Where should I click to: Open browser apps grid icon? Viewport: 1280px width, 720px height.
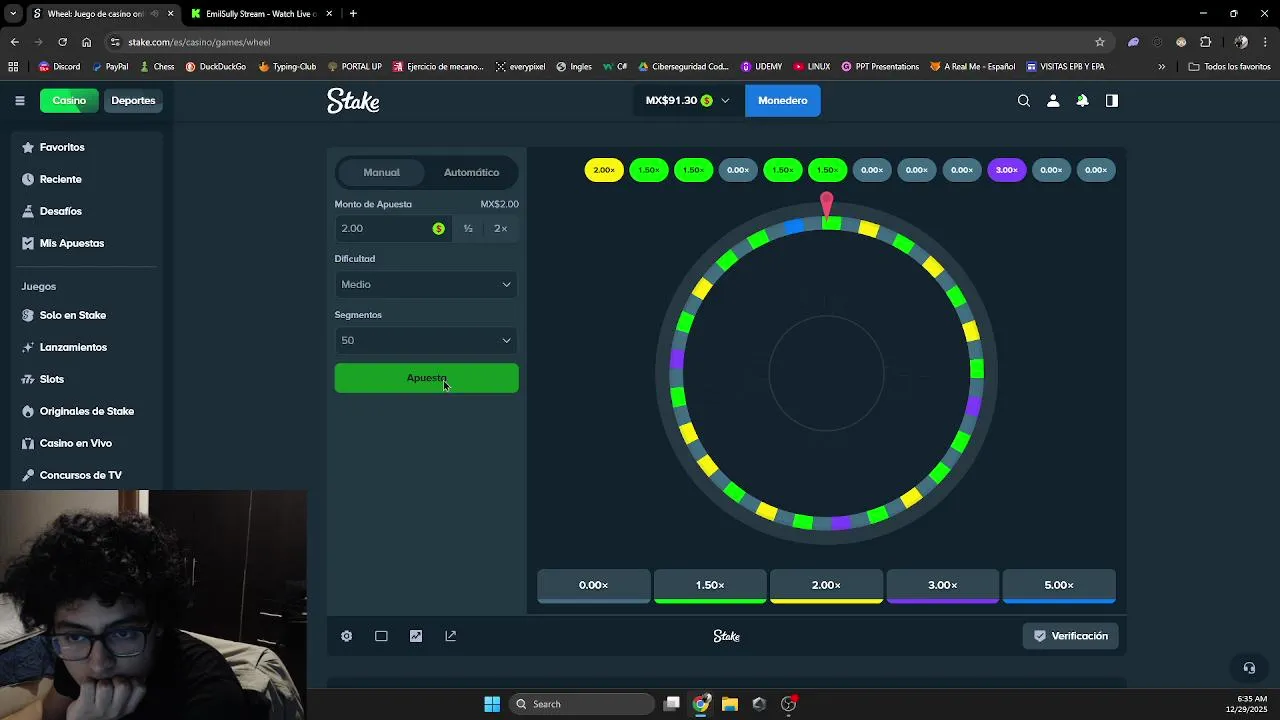point(13,67)
